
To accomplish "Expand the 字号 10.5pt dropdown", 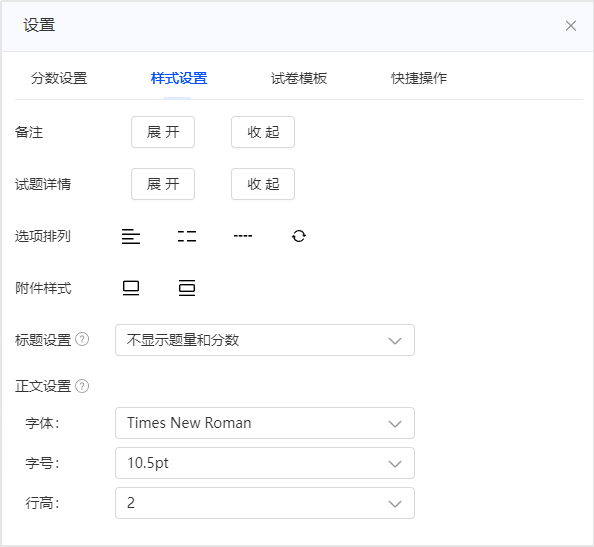I will (x=265, y=463).
